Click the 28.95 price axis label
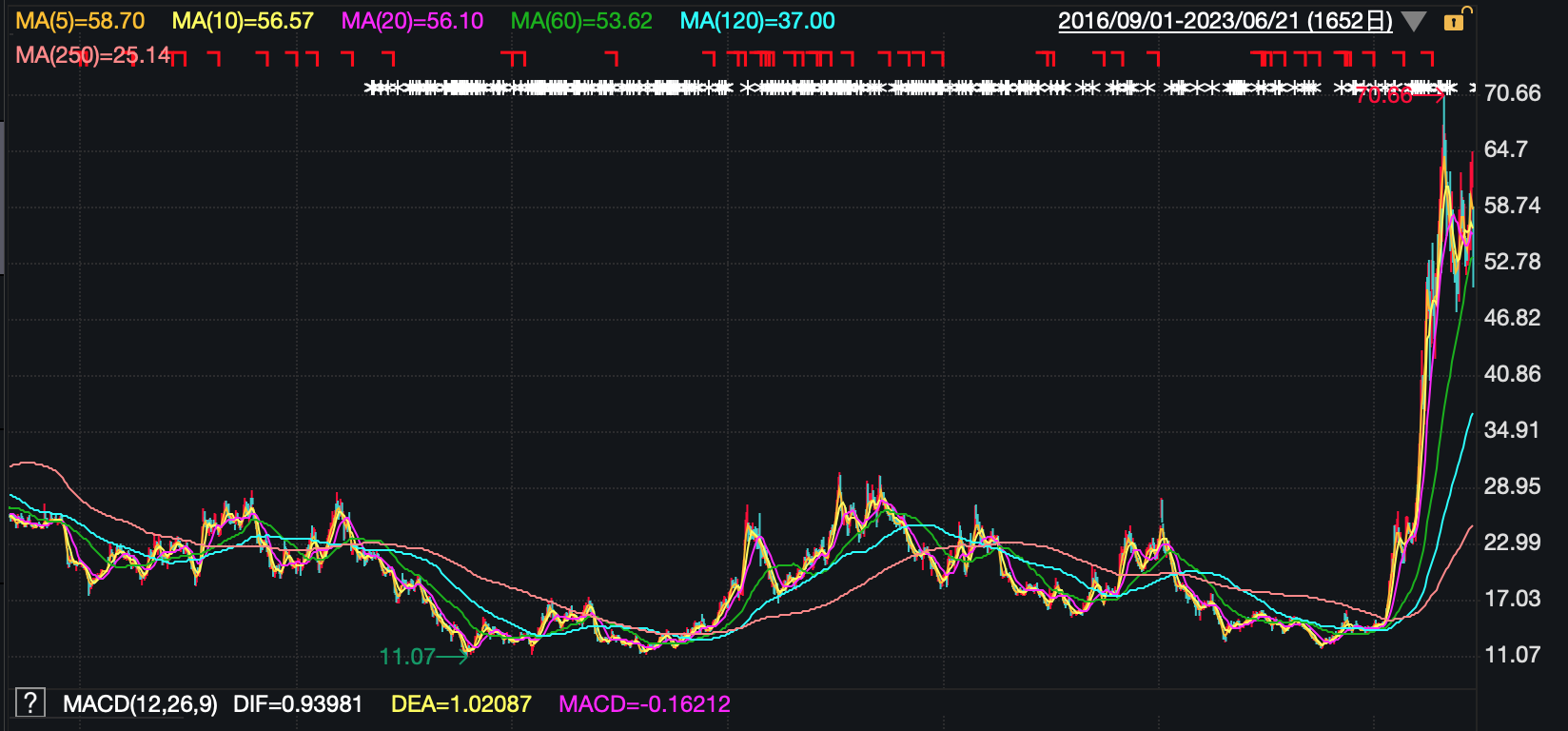 (x=1512, y=486)
